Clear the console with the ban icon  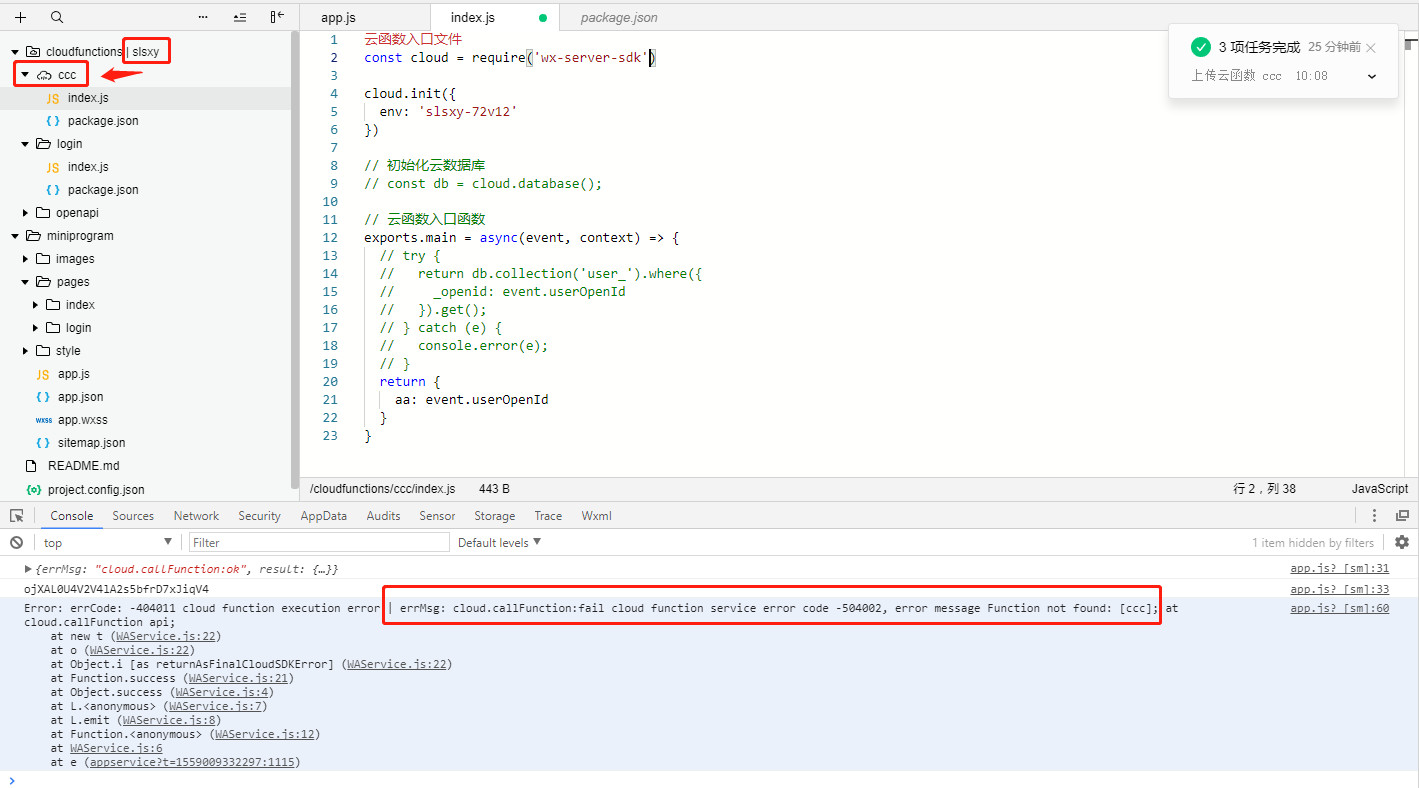16,542
